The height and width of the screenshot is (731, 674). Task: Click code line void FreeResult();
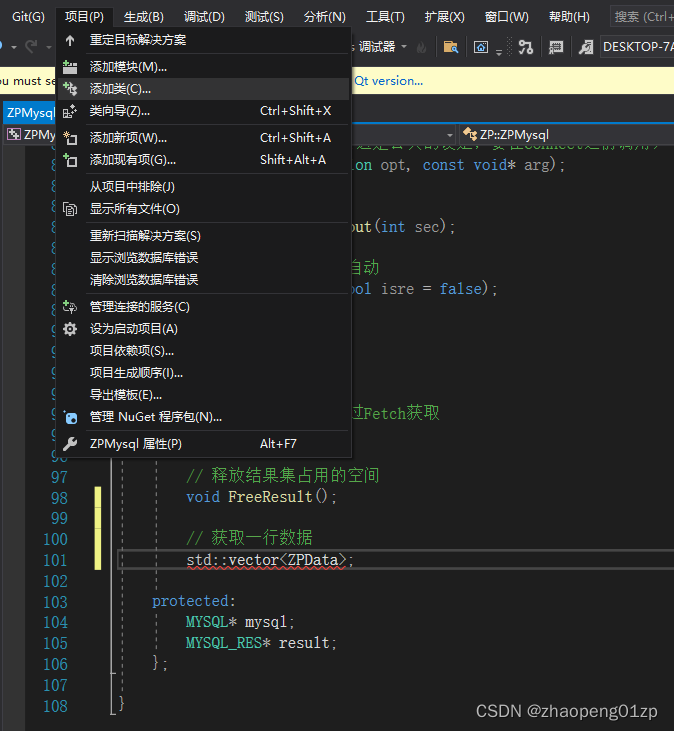click(261, 497)
